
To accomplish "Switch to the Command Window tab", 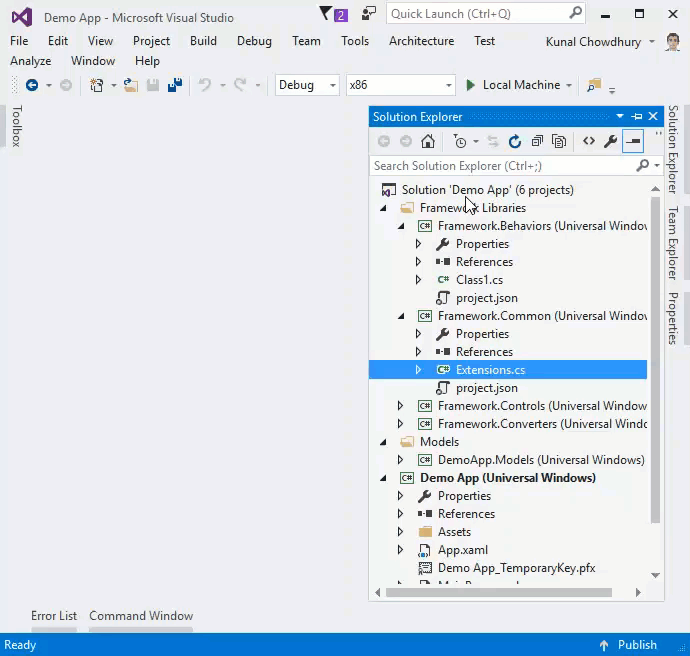I will tap(141, 616).
